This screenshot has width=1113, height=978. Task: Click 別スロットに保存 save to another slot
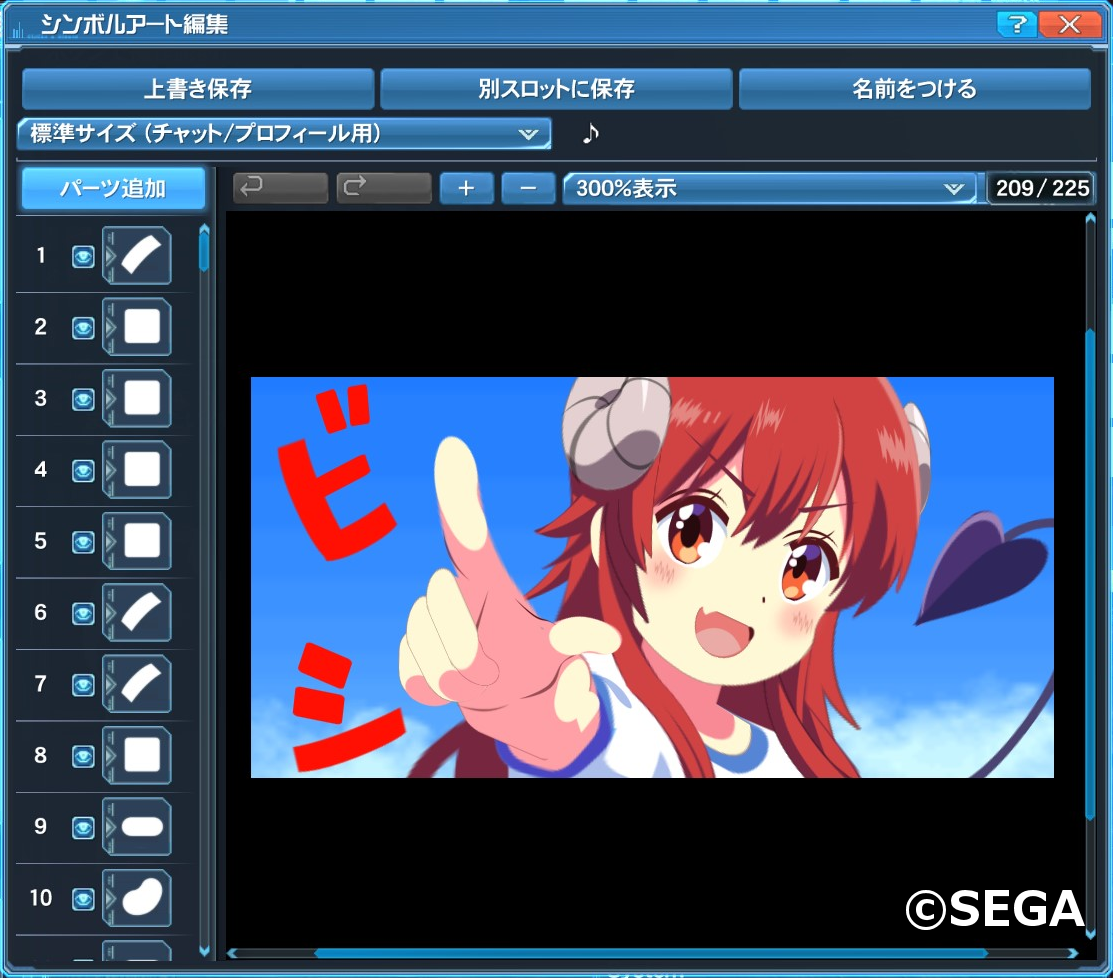[x=556, y=89]
